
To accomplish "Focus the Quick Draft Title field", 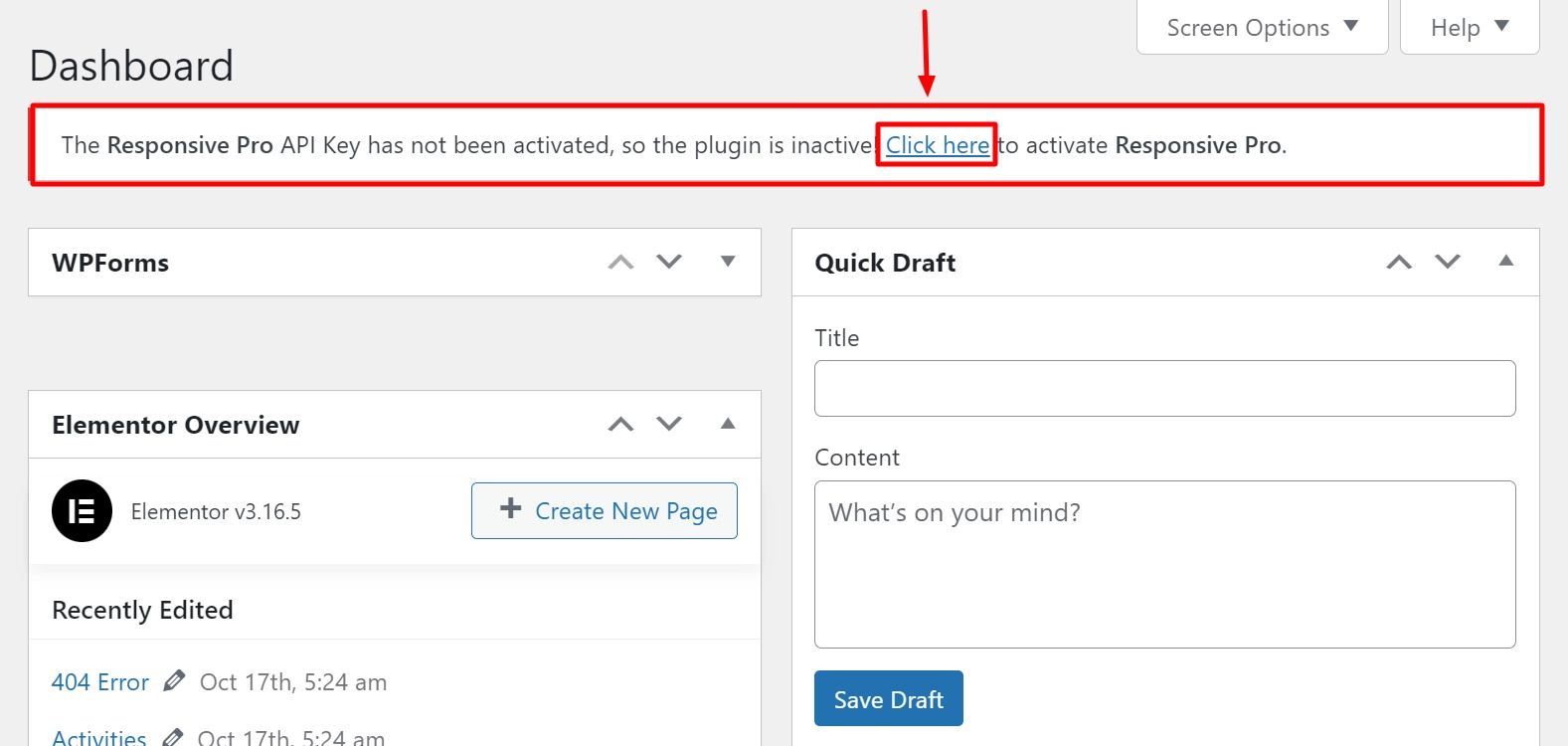I will (1164, 388).
